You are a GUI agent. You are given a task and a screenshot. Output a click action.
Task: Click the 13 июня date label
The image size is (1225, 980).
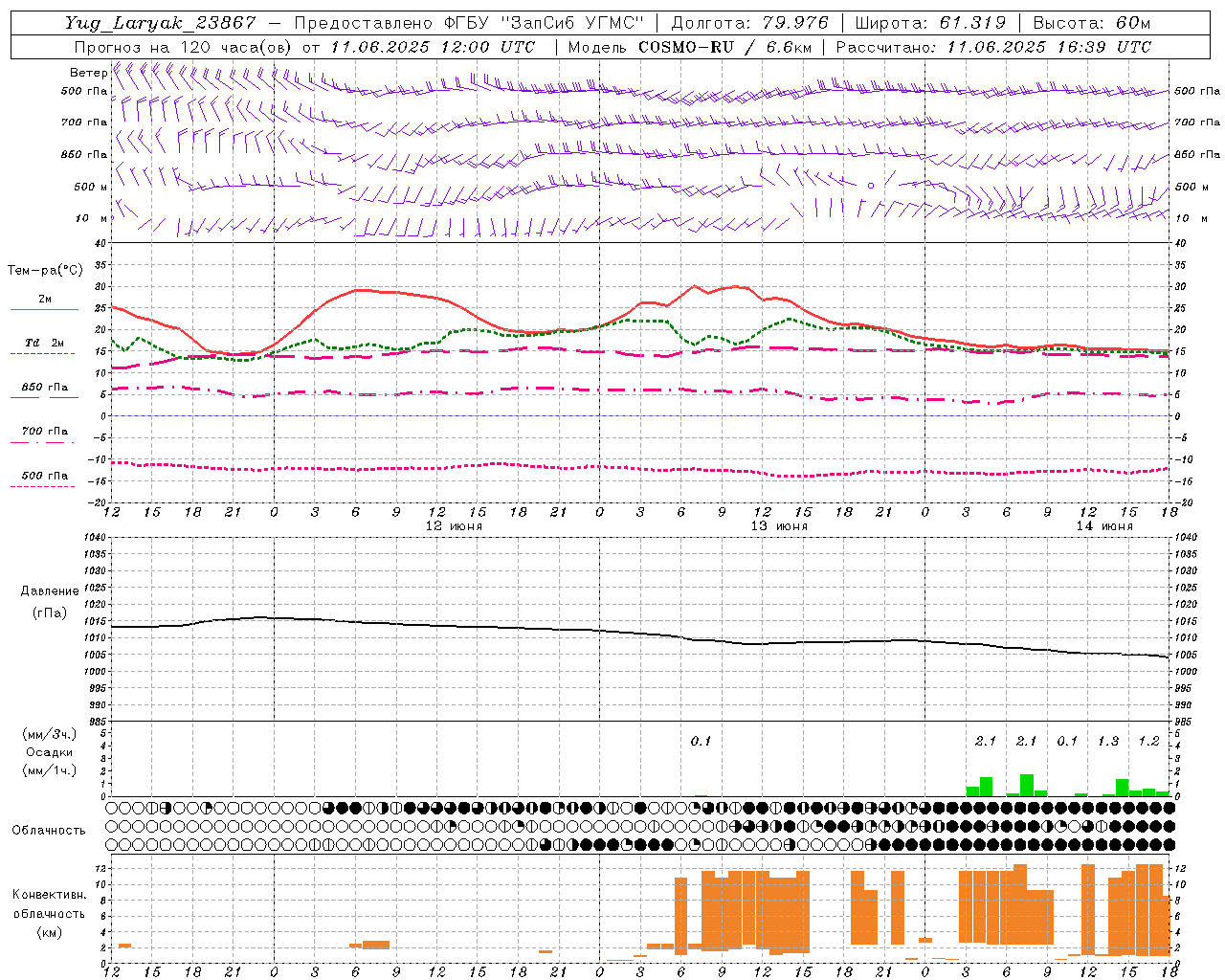click(779, 526)
